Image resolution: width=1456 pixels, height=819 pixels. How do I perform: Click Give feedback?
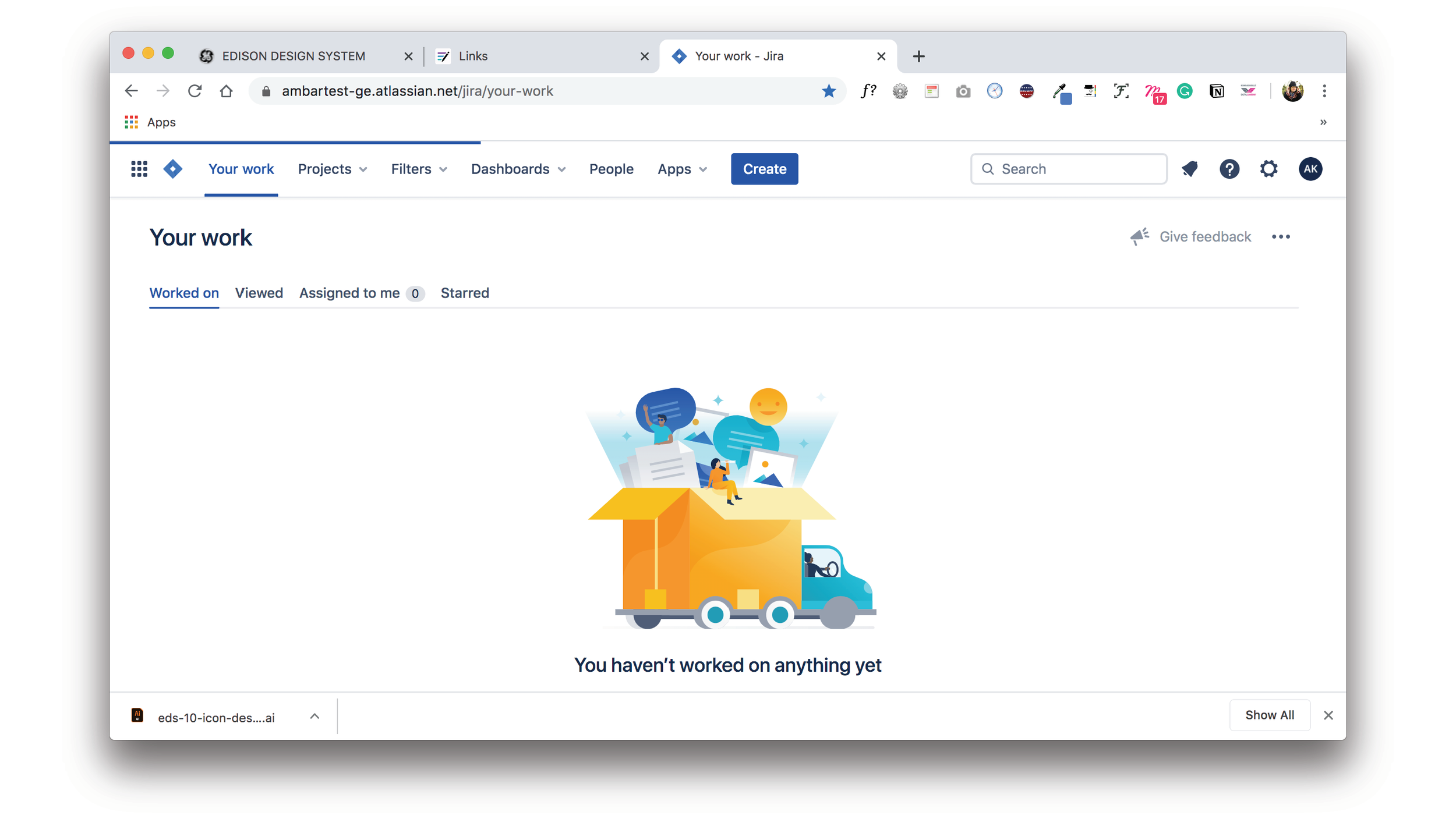pyautogui.click(x=1190, y=237)
